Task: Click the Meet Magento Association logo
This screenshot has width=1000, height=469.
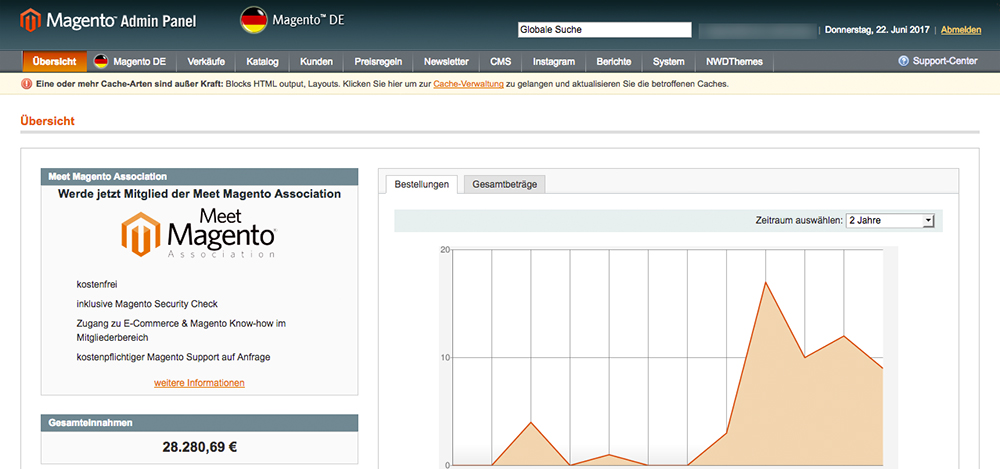Action: click(x=198, y=233)
